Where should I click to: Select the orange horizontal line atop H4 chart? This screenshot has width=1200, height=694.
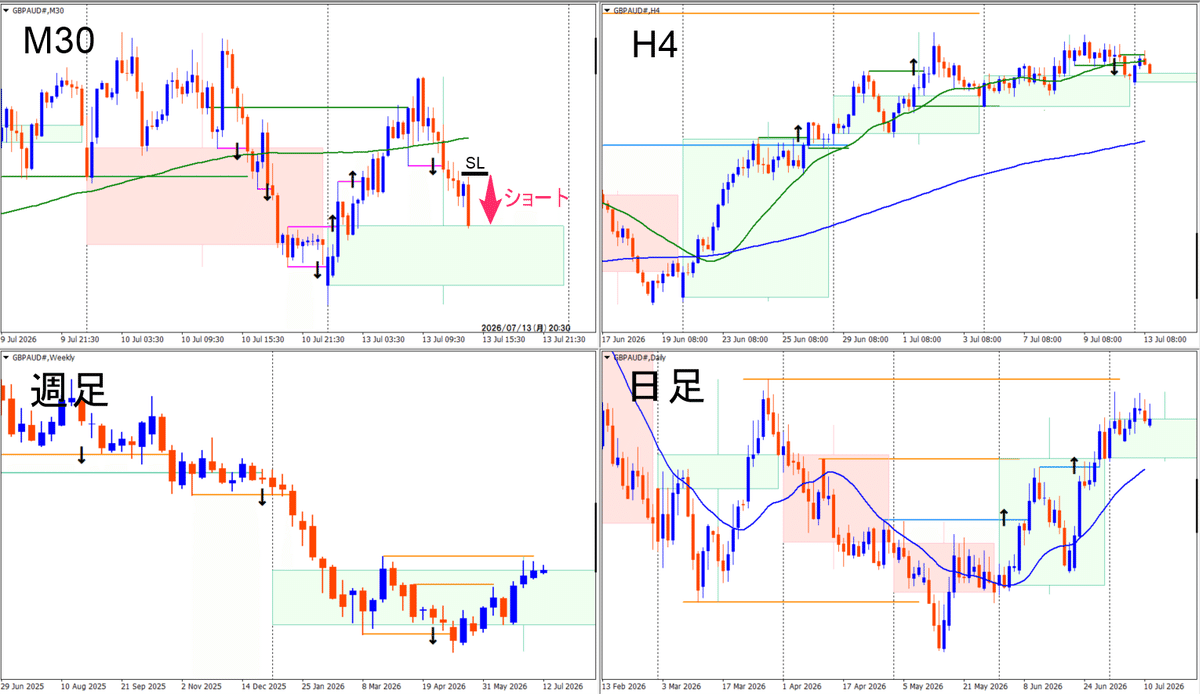[790, 13]
